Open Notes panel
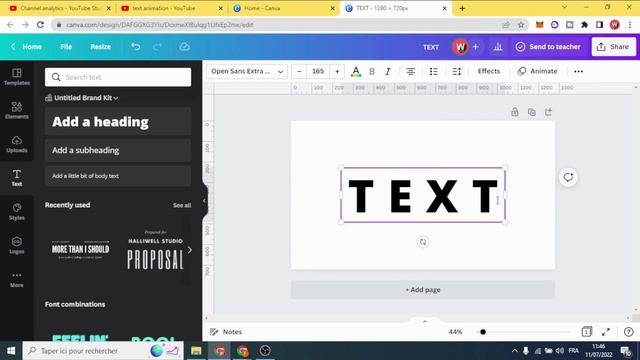Screen dimensions: 640x360 point(226,332)
